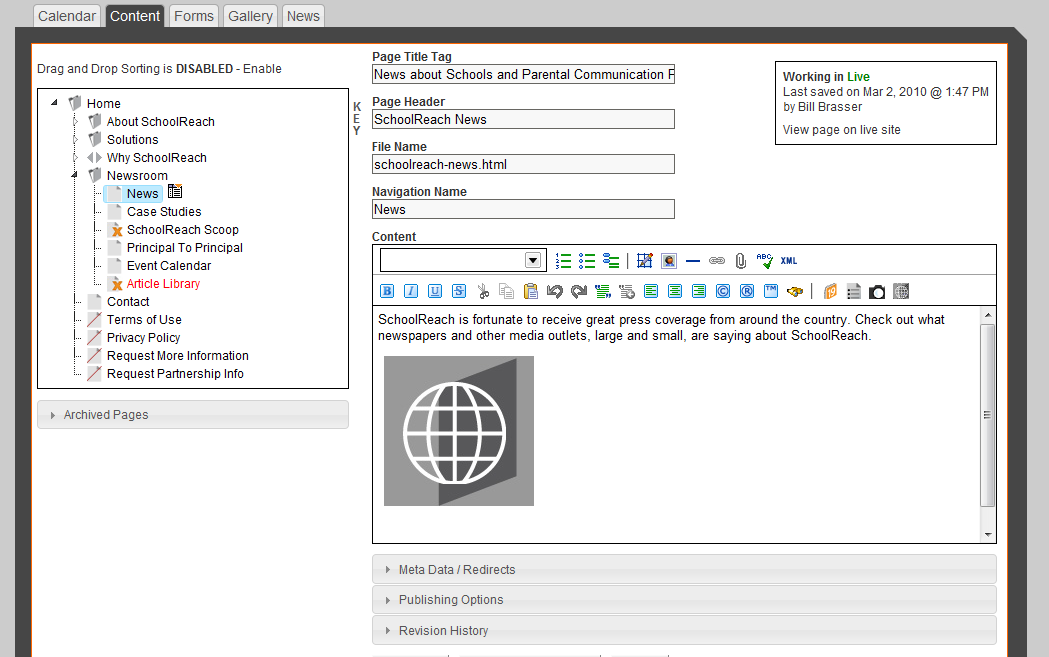Run the ABC spell check
Viewport: 1049px width, 657px height.
pyautogui.click(x=765, y=261)
